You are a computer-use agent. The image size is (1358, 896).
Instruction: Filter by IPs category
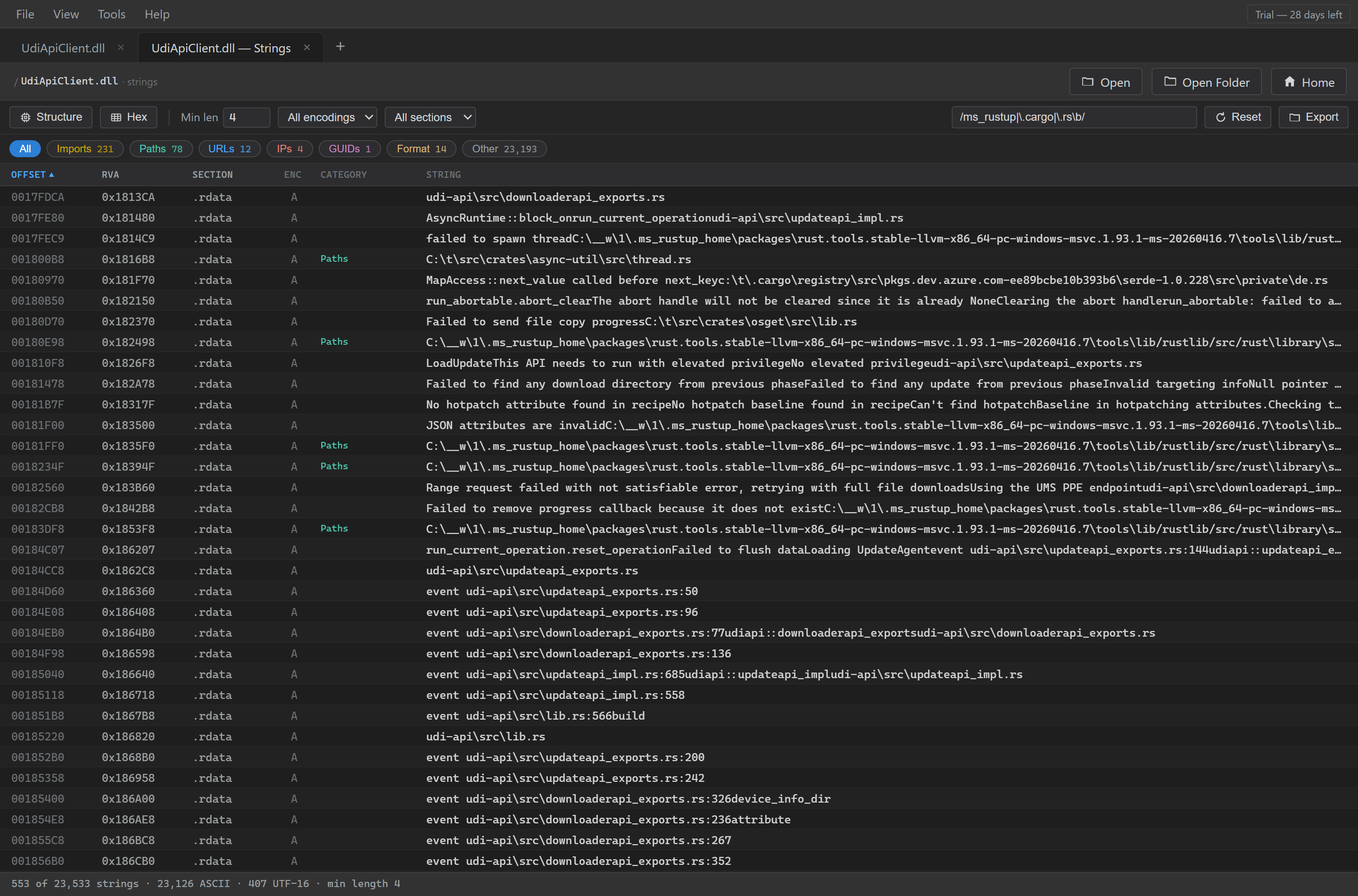290,149
